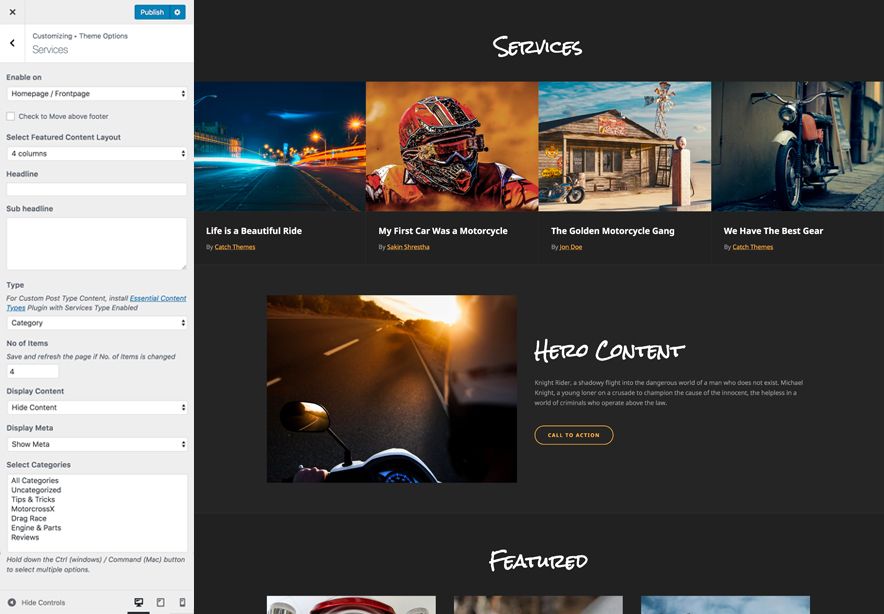Collapse the sidebar with Hide Controls

point(36,603)
